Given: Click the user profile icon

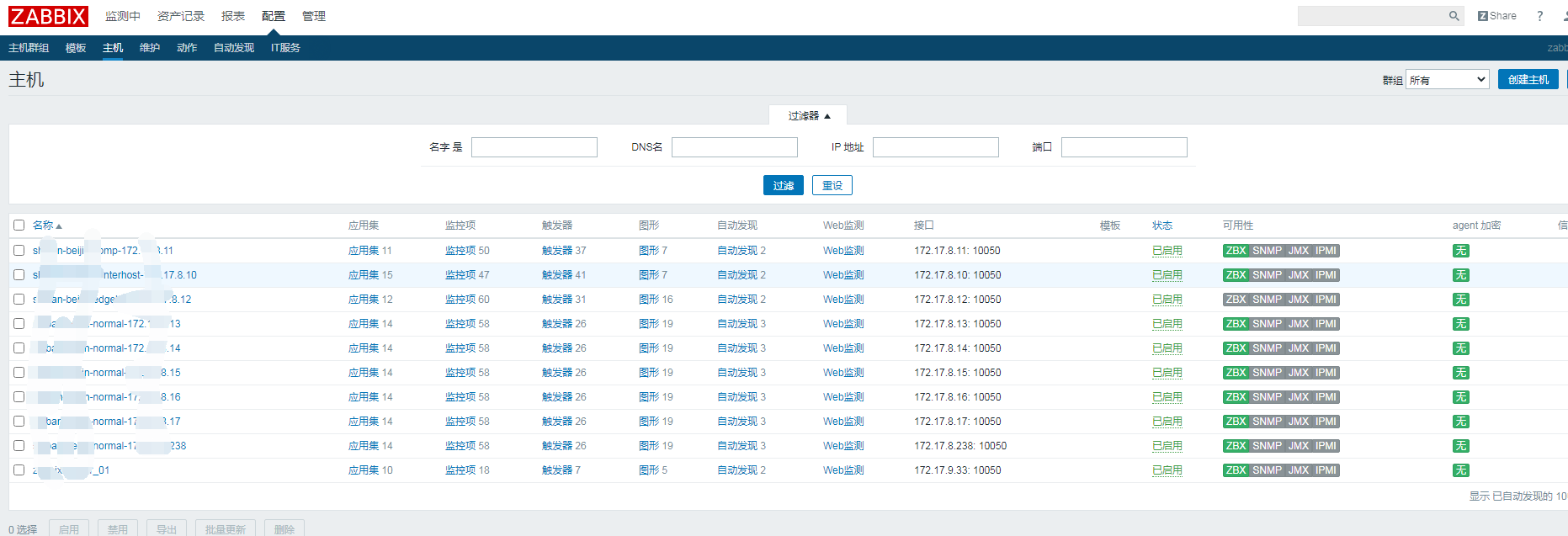Looking at the screenshot, I should (x=1564, y=16).
